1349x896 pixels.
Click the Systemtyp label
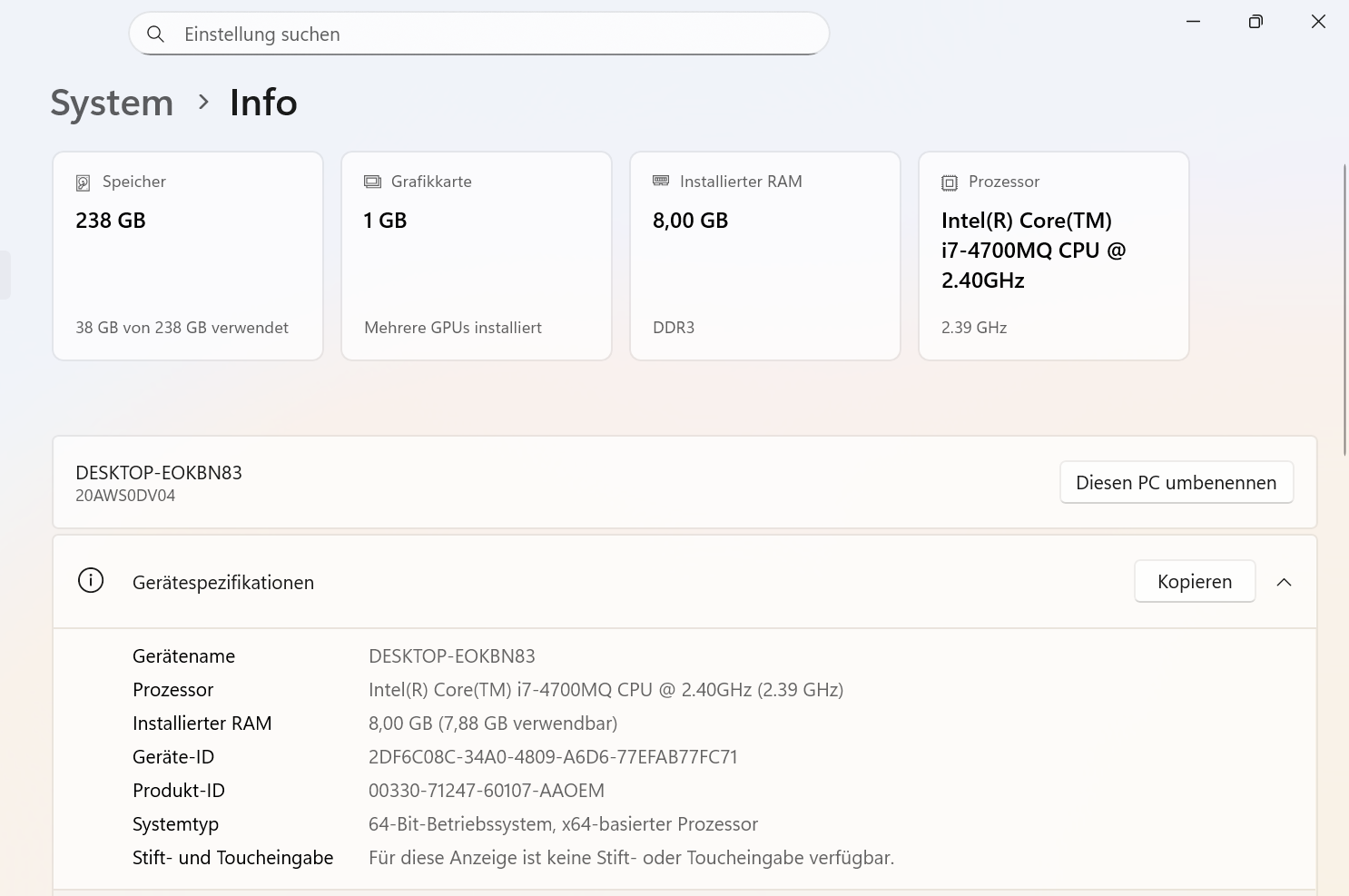[x=175, y=824]
